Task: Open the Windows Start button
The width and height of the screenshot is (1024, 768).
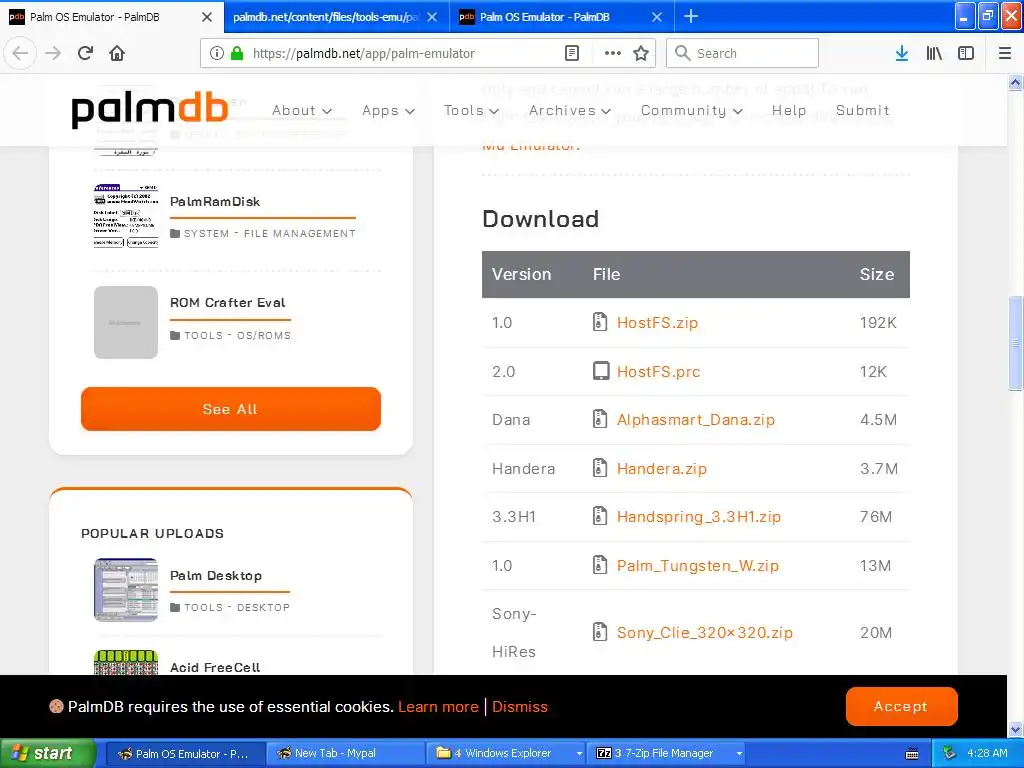Action: click(46, 754)
